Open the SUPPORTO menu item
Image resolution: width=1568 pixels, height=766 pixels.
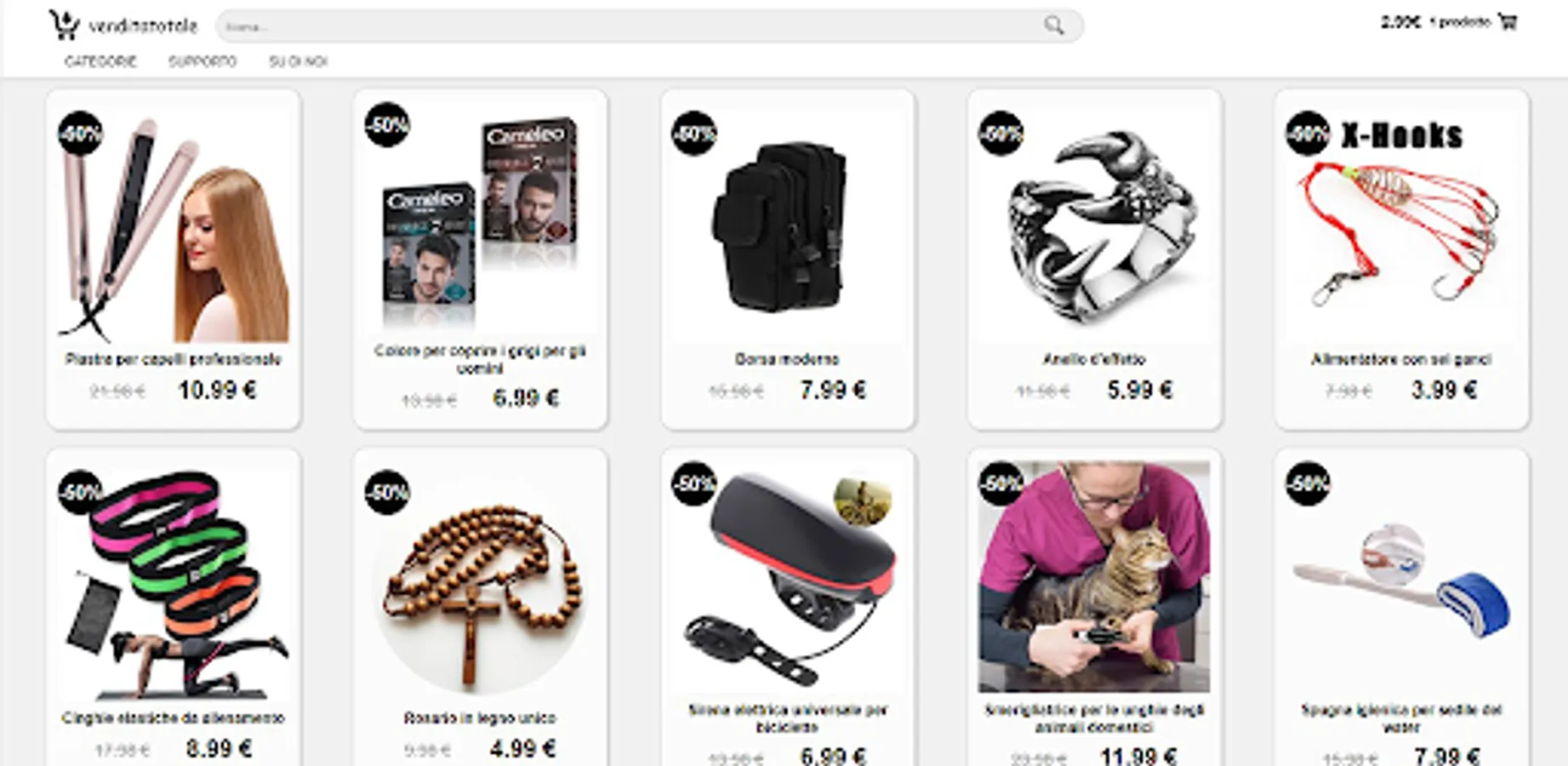click(202, 61)
